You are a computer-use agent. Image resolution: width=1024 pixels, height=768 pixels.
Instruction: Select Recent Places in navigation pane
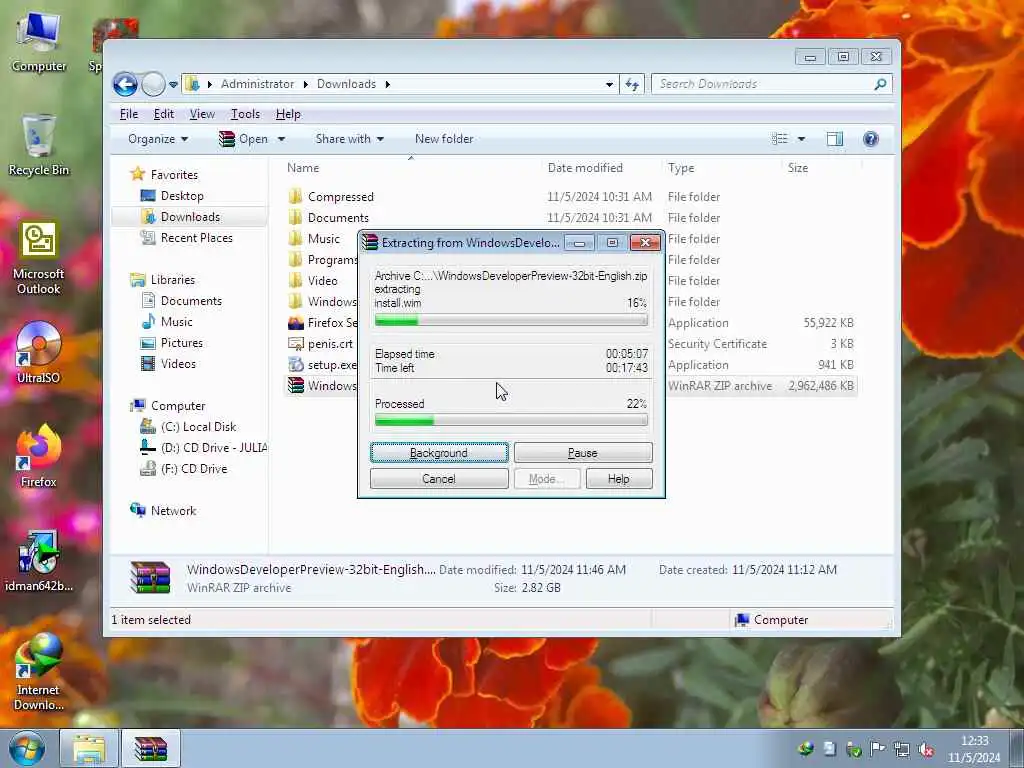187,238
